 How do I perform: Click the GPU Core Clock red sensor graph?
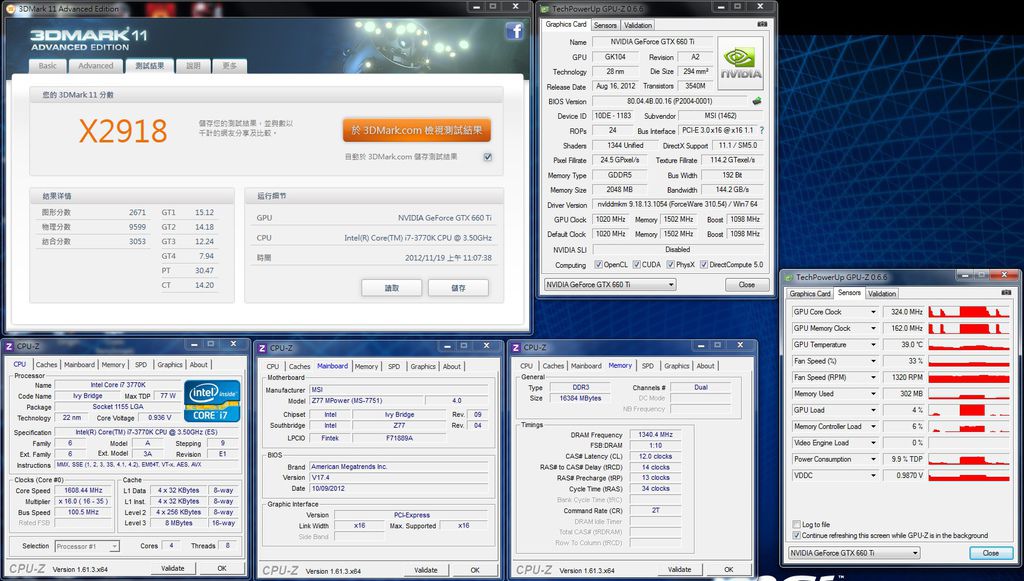click(969, 312)
